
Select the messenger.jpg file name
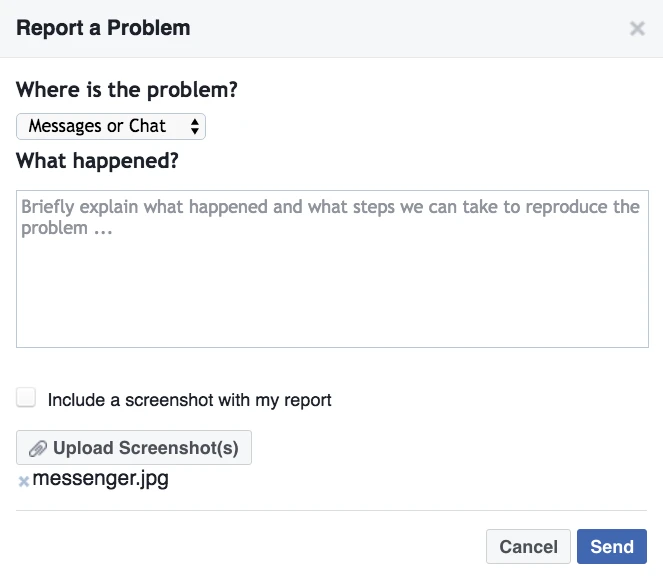click(100, 479)
